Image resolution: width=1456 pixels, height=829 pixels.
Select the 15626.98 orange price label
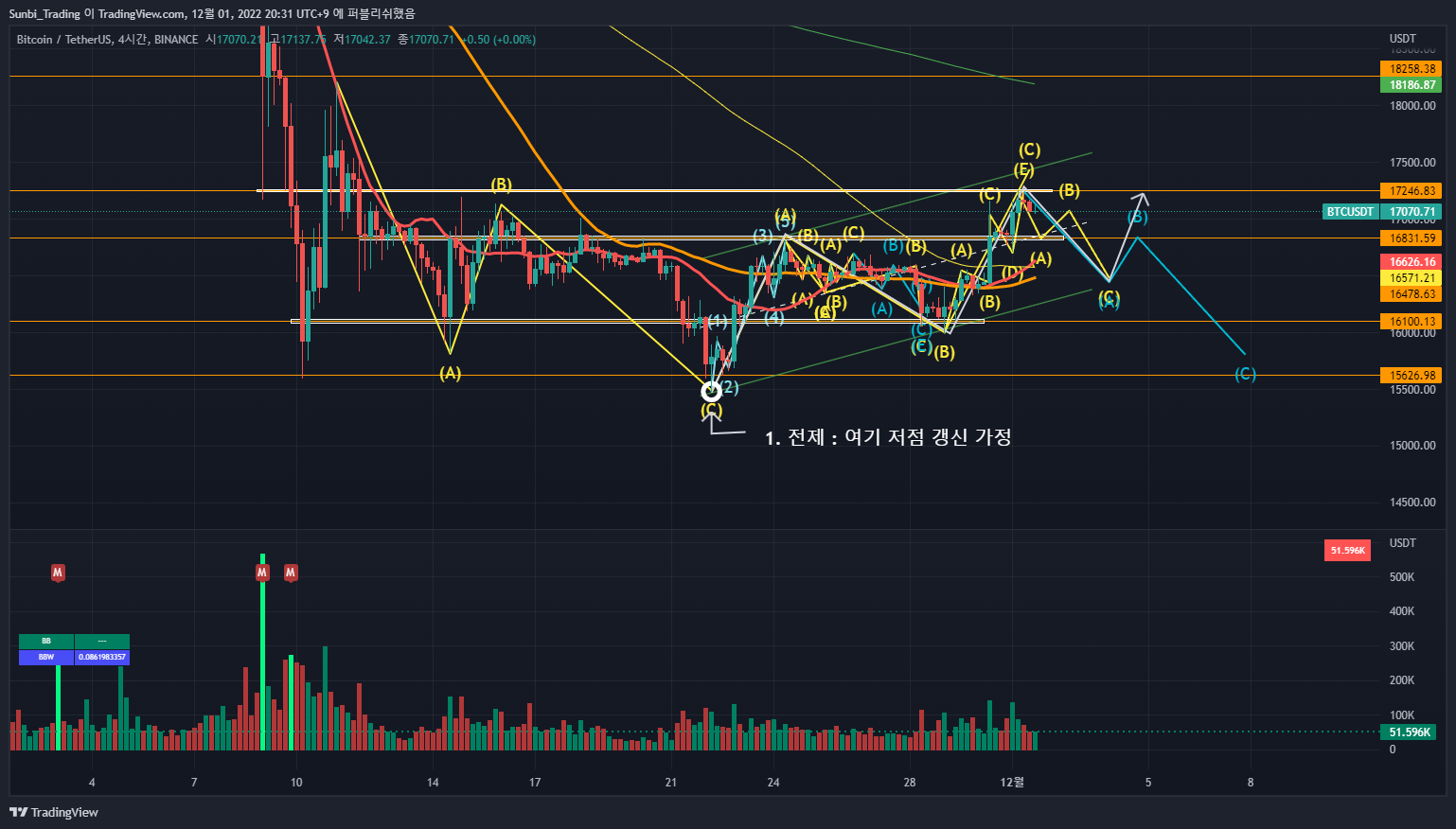(1411, 376)
